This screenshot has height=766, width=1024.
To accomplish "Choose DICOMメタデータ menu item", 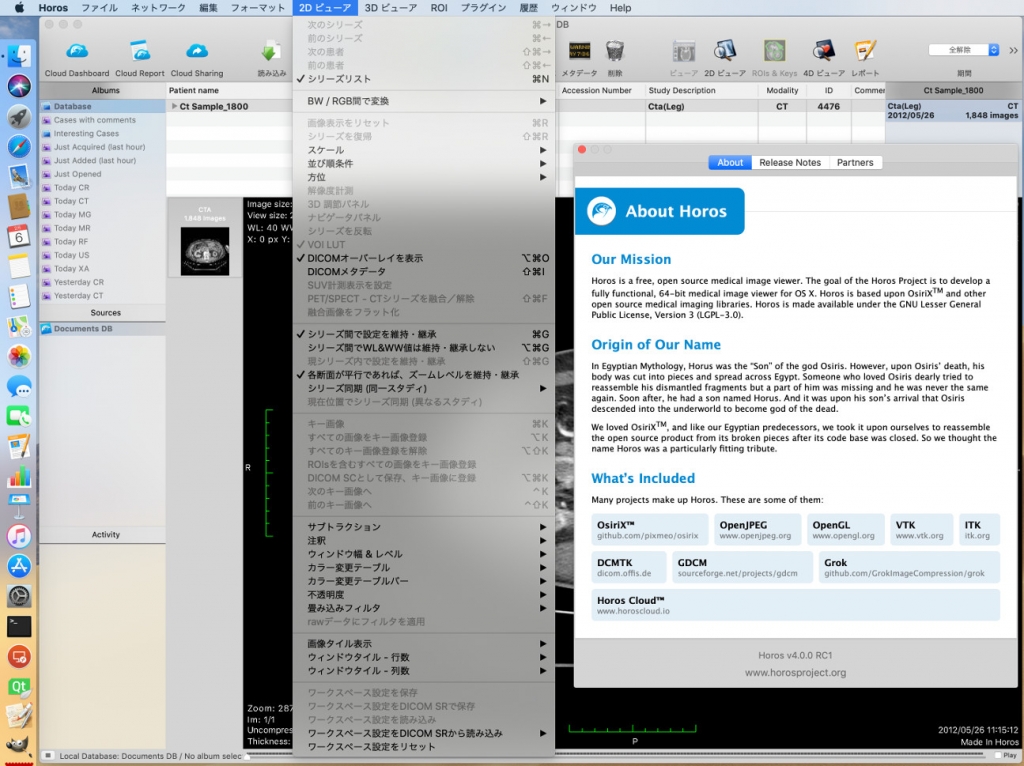I will pyautogui.click(x=424, y=272).
